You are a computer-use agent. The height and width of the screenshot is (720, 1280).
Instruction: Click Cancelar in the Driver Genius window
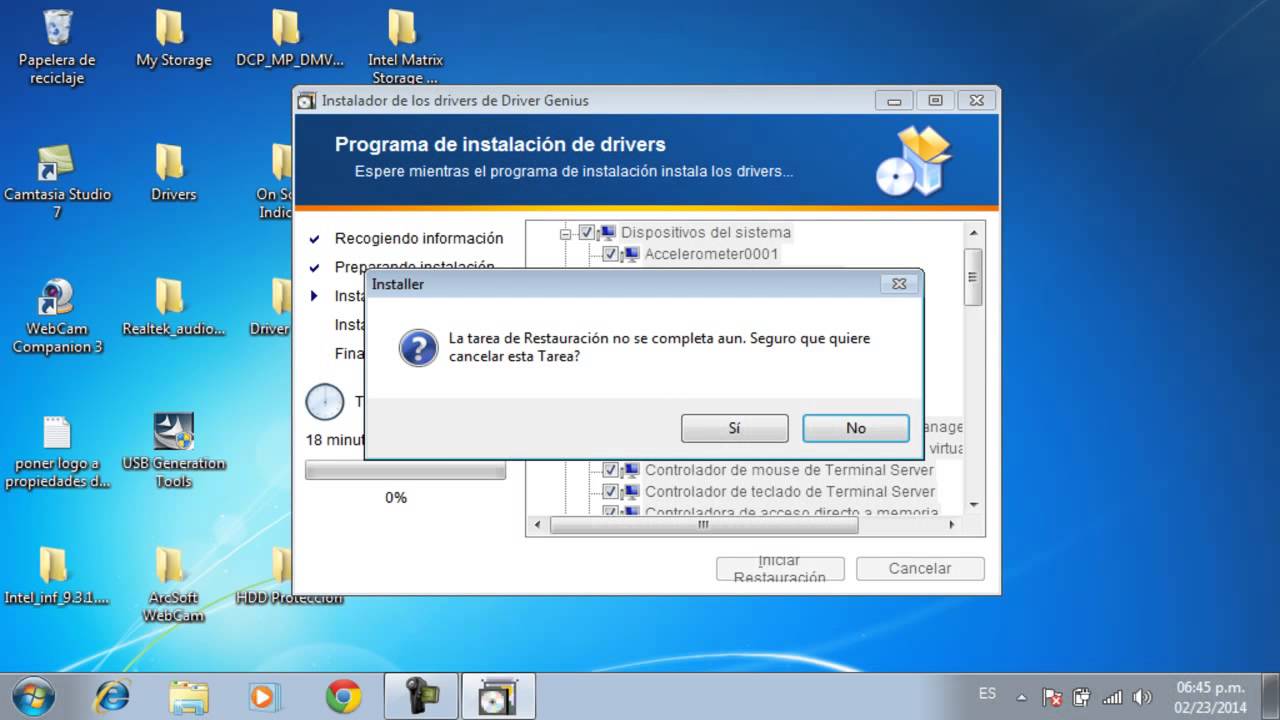(x=920, y=568)
